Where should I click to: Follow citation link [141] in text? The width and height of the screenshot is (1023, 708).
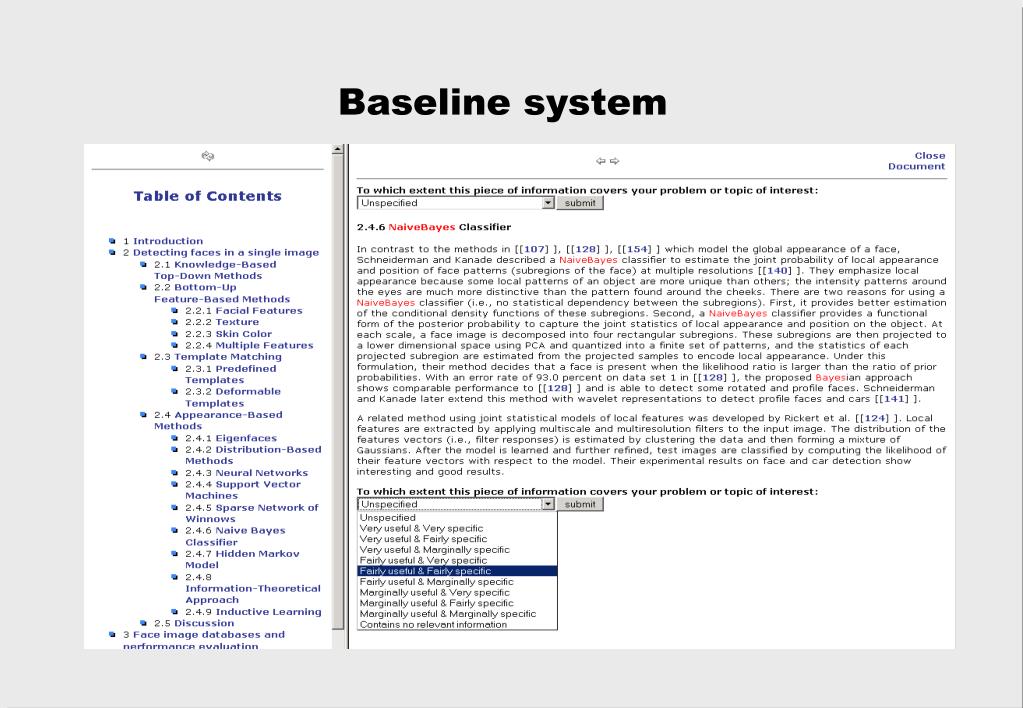(x=894, y=399)
